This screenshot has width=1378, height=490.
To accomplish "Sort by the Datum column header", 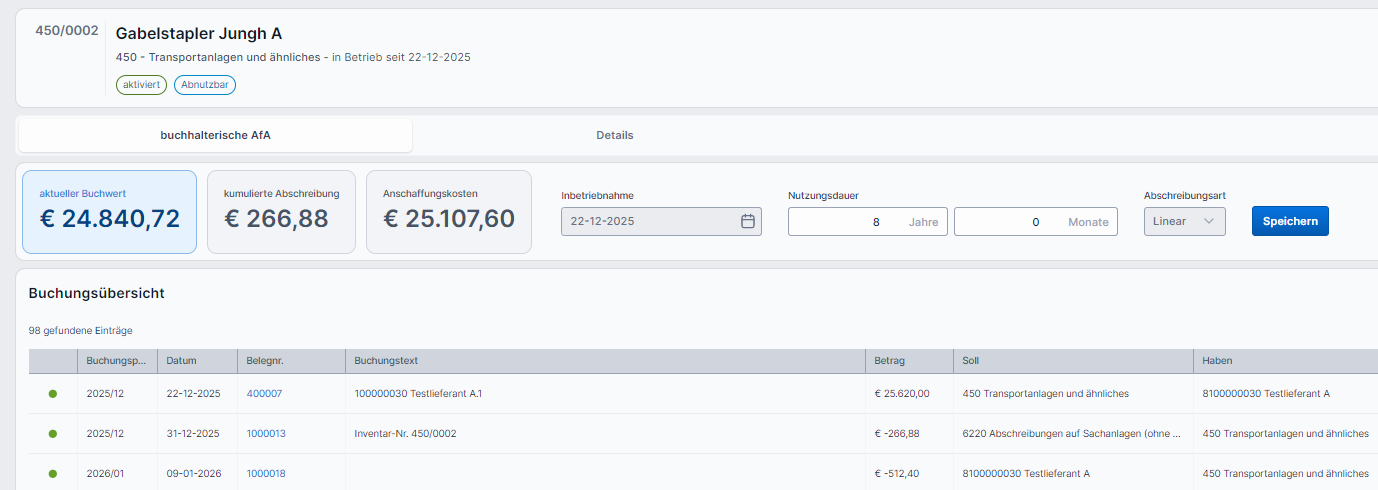I will [182, 361].
